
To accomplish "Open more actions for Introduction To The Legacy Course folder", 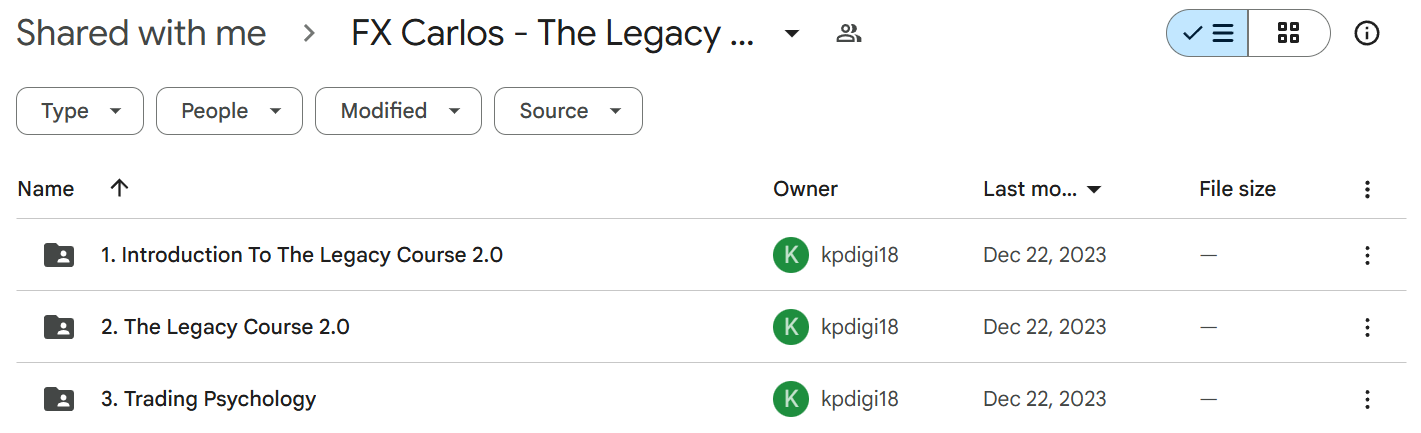I will [1367, 256].
